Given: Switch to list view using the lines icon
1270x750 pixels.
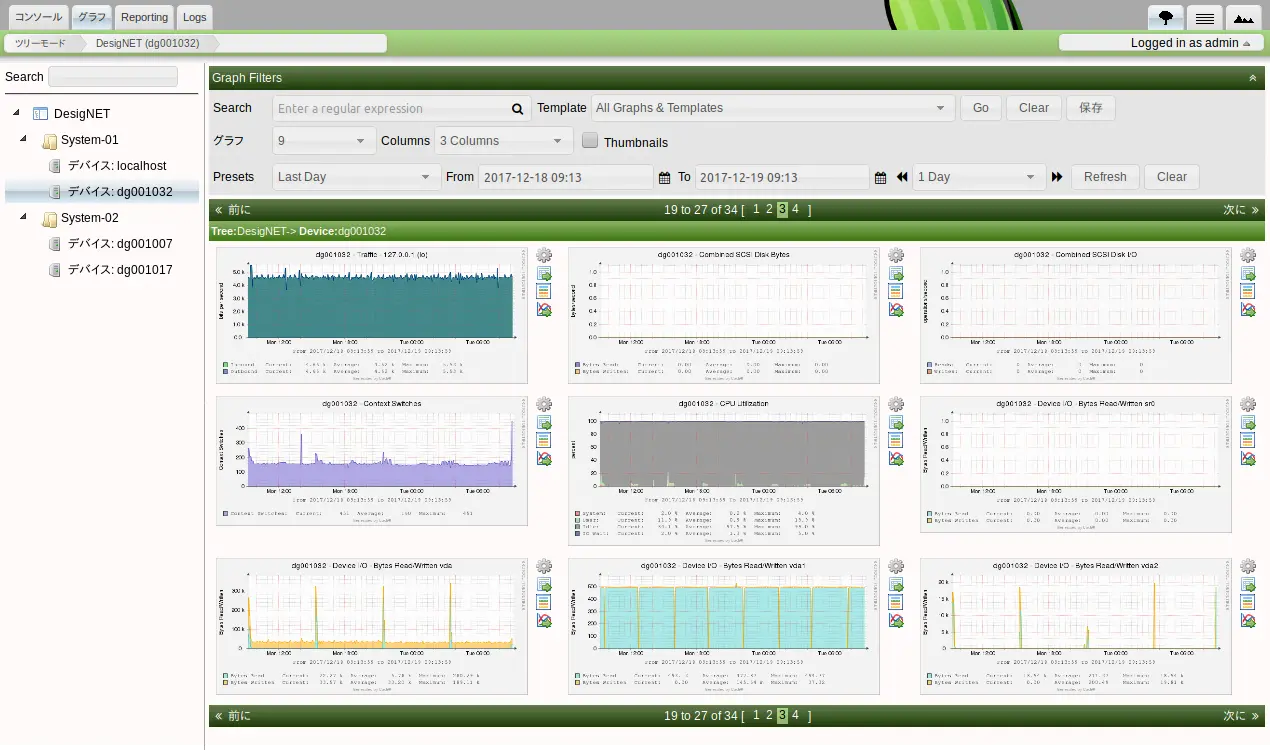Looking at the screenshot, I should 1205,18.
